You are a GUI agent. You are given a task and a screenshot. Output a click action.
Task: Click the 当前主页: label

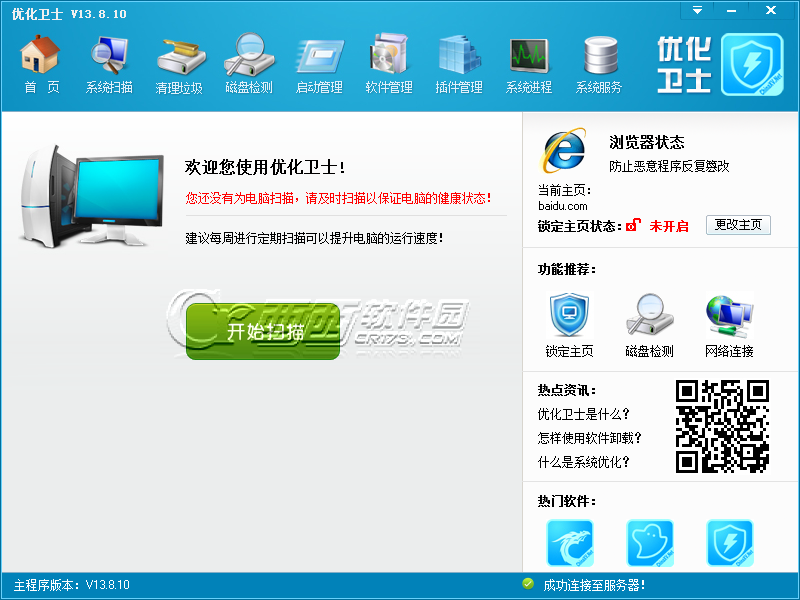click(x=564, y=190)
